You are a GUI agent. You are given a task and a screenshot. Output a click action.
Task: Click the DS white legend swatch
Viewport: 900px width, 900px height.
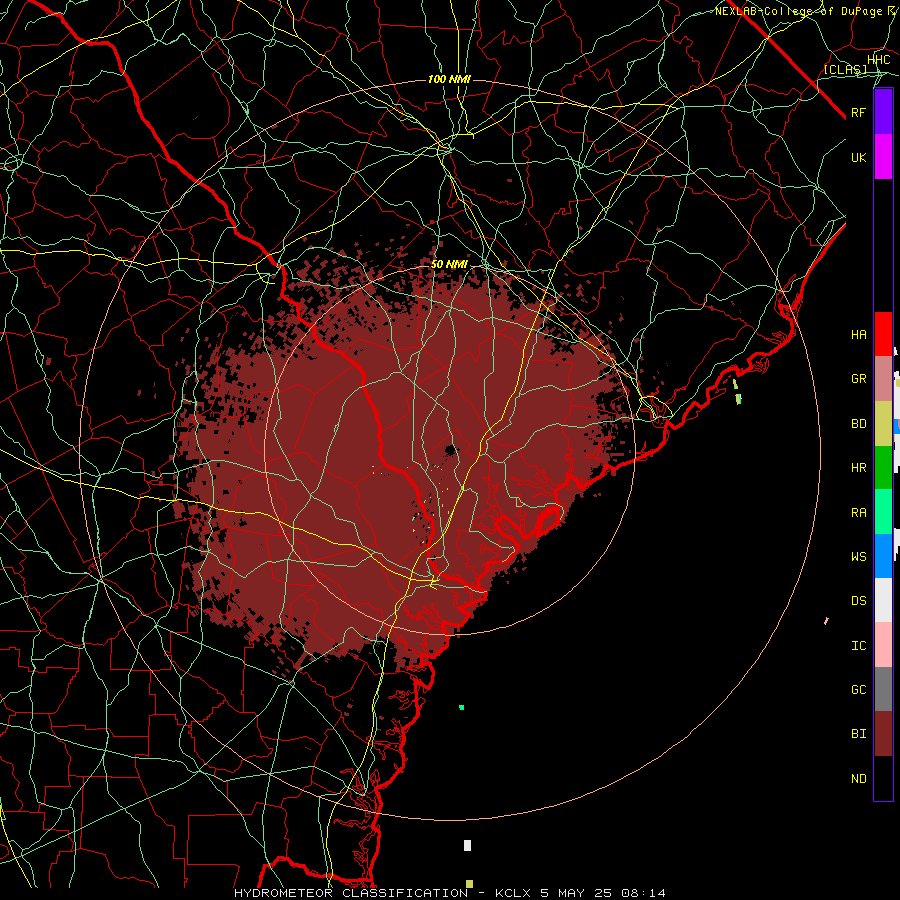883,600
